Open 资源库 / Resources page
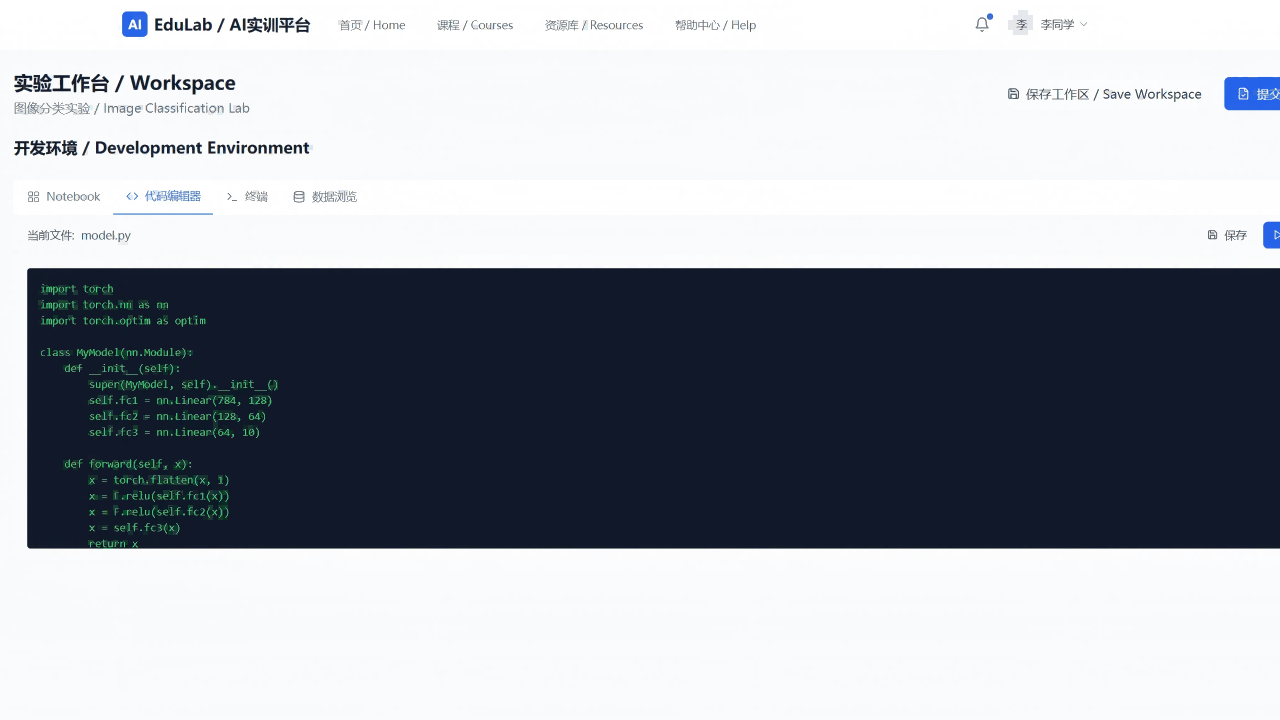Screen dimensions: 1280x720 pos(594,25)
